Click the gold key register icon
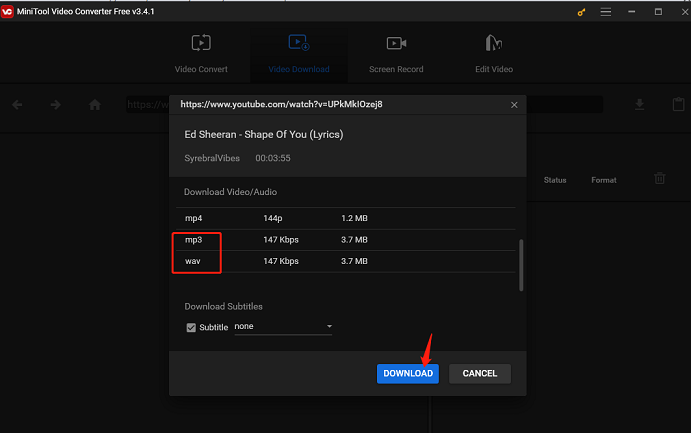The height and width of the screenshot is (433, 691). tap(583, 11)
